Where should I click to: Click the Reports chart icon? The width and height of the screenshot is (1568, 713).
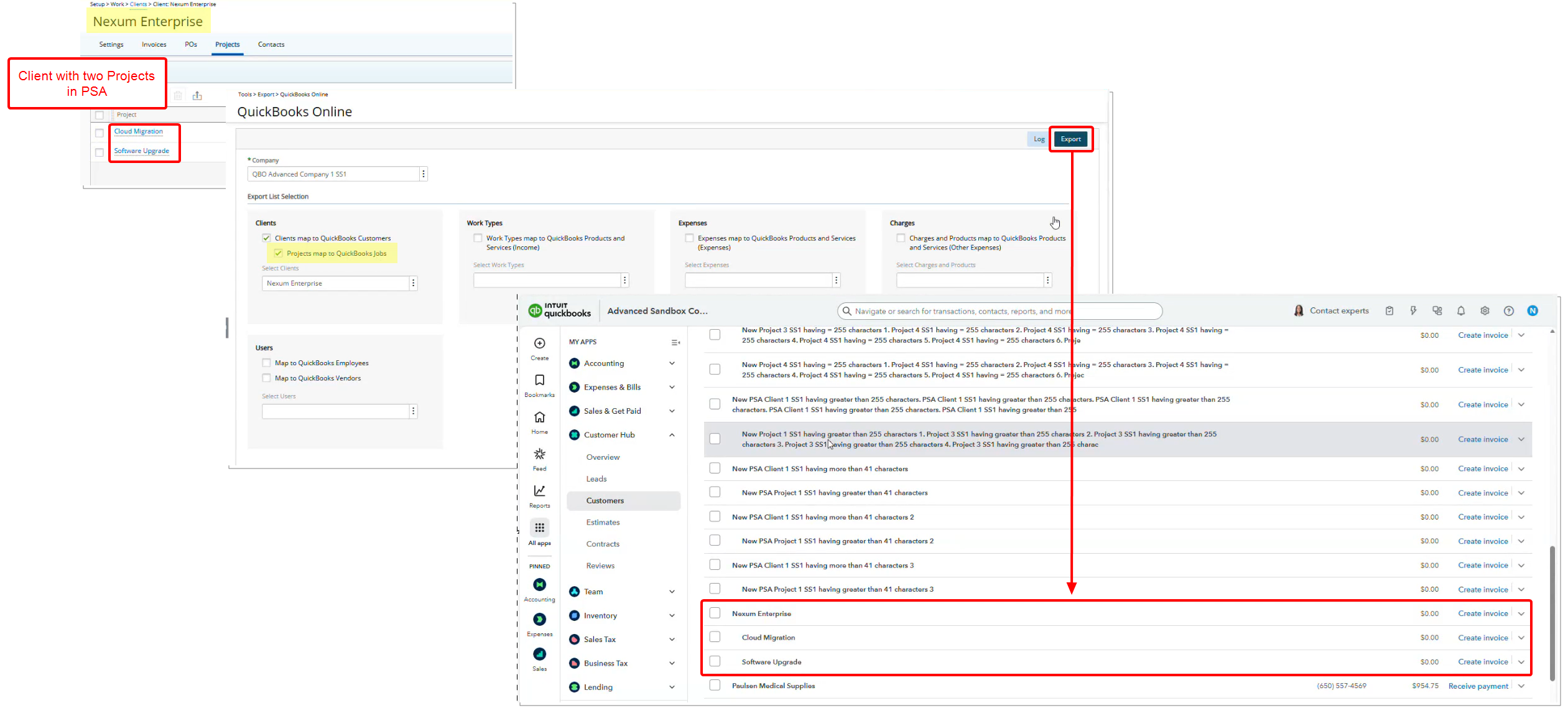click(540, 492)
